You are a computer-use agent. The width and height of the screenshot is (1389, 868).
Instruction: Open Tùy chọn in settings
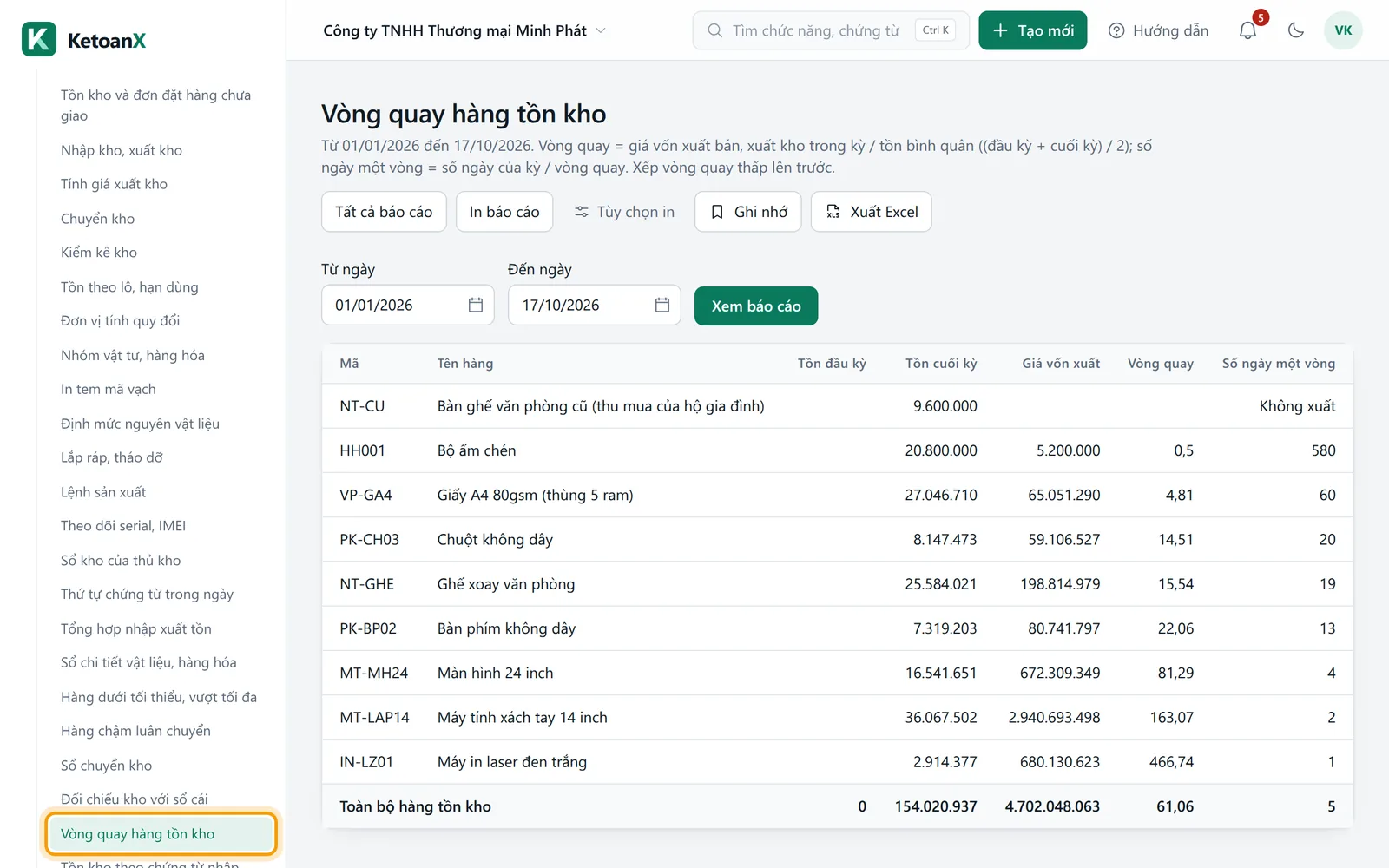624,212
